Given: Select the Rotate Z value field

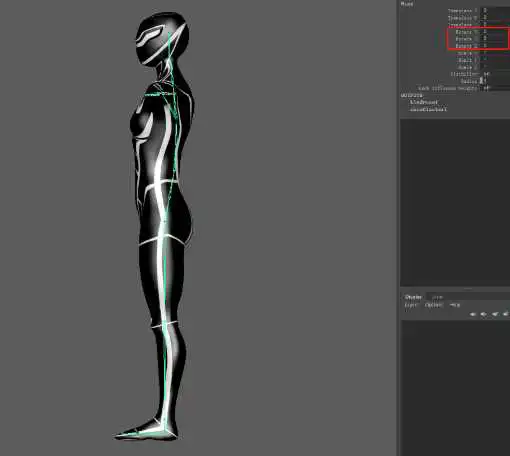Looking at the screenshot, I should [495, 46].
